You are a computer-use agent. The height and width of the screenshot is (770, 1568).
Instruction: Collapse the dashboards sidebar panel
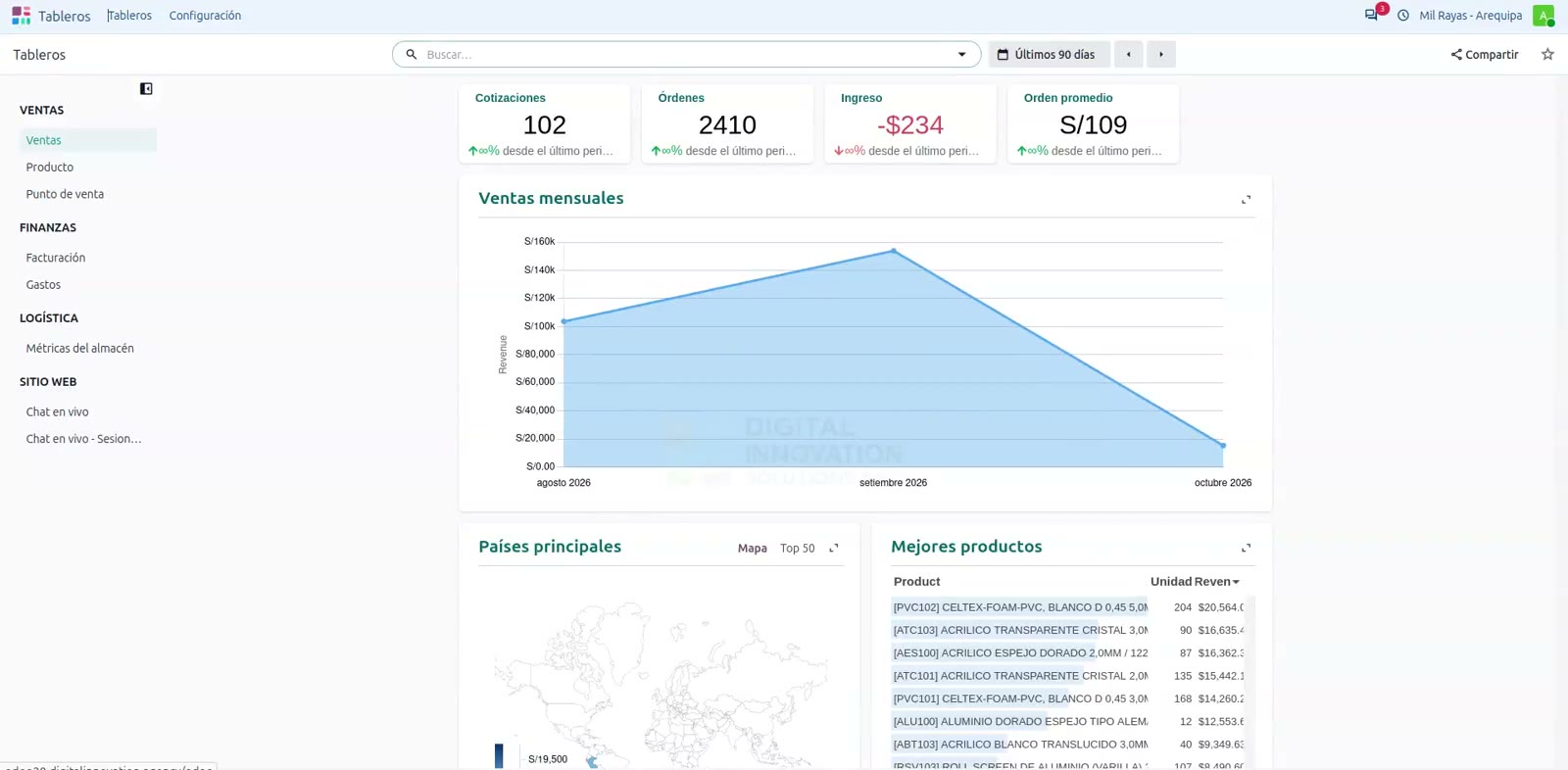[x=146, y=89]
